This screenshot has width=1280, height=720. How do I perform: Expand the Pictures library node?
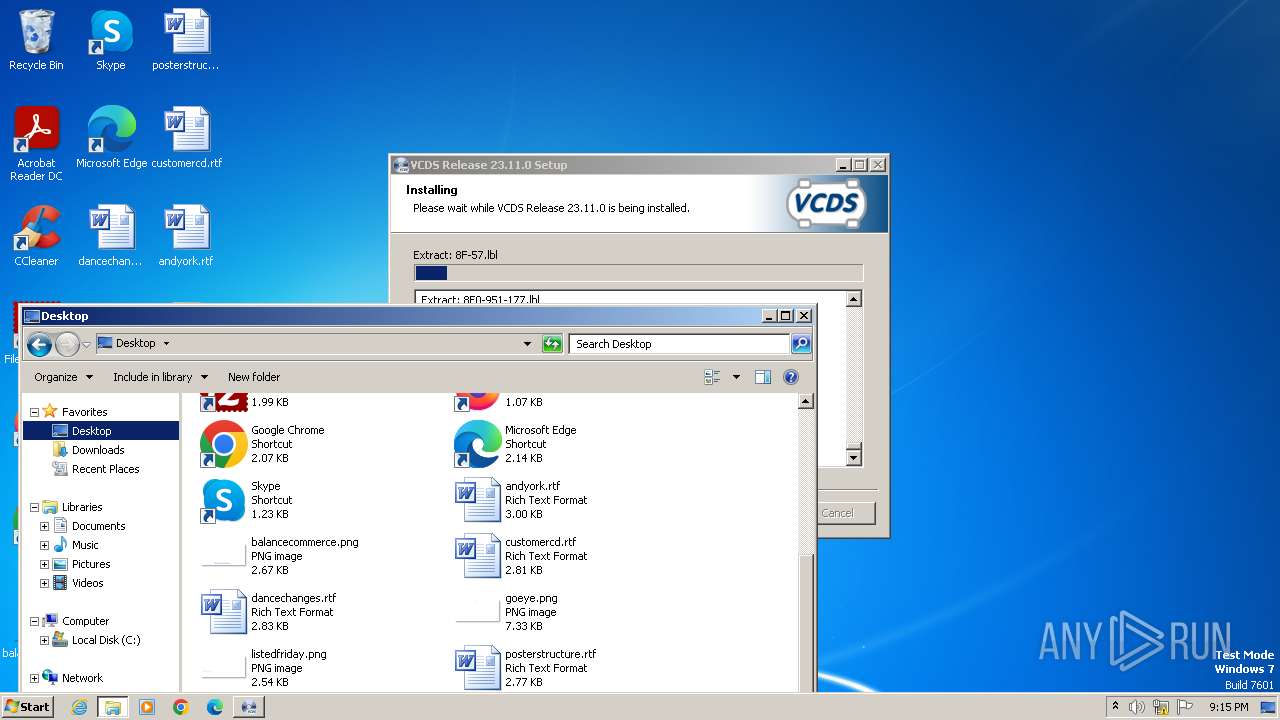click(44, 564)
